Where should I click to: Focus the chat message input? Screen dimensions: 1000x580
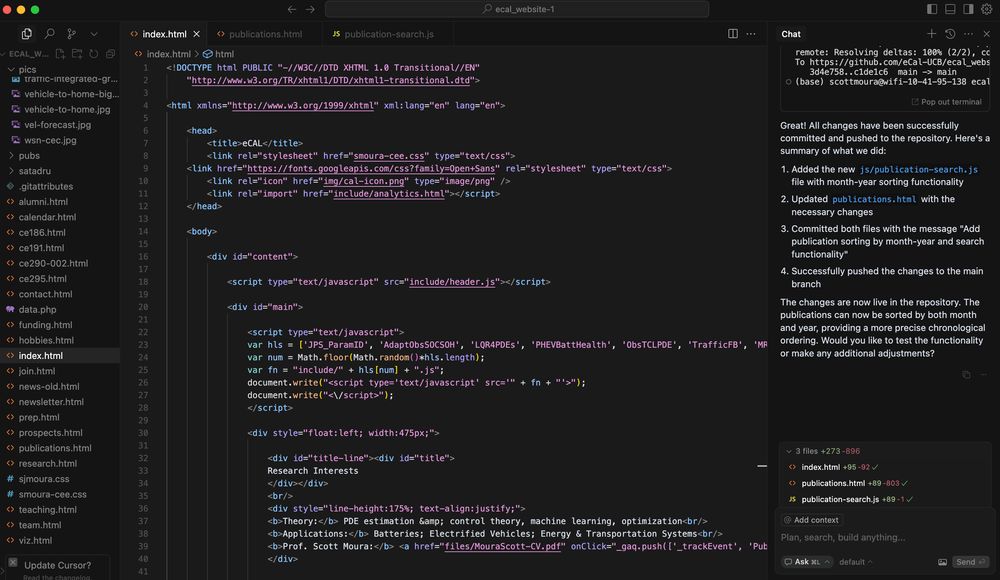pos(885,537)
